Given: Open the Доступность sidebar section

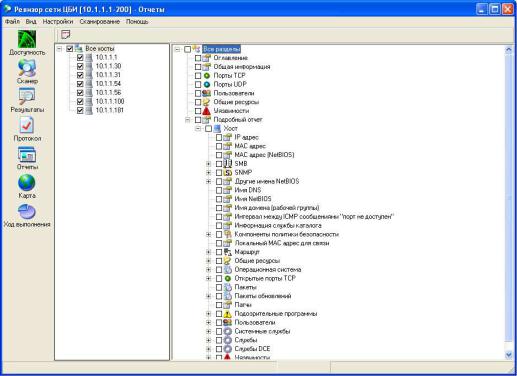Looking at the screenshot, I should 27,43.
